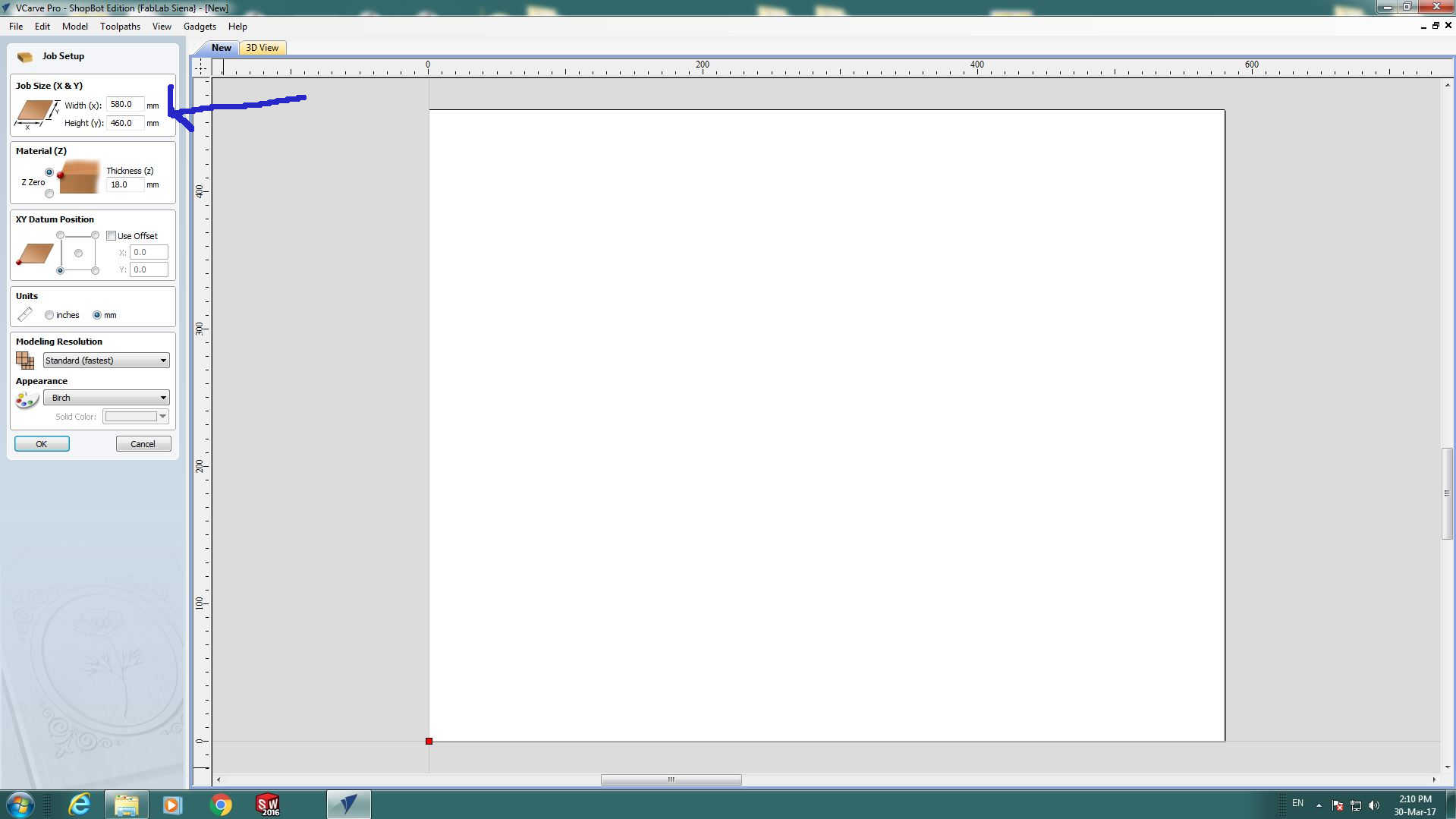This screenshot has width=1456, height=819.
Task: Open SolidWorks 2016 from the taskbar
Action: point(268,805)
